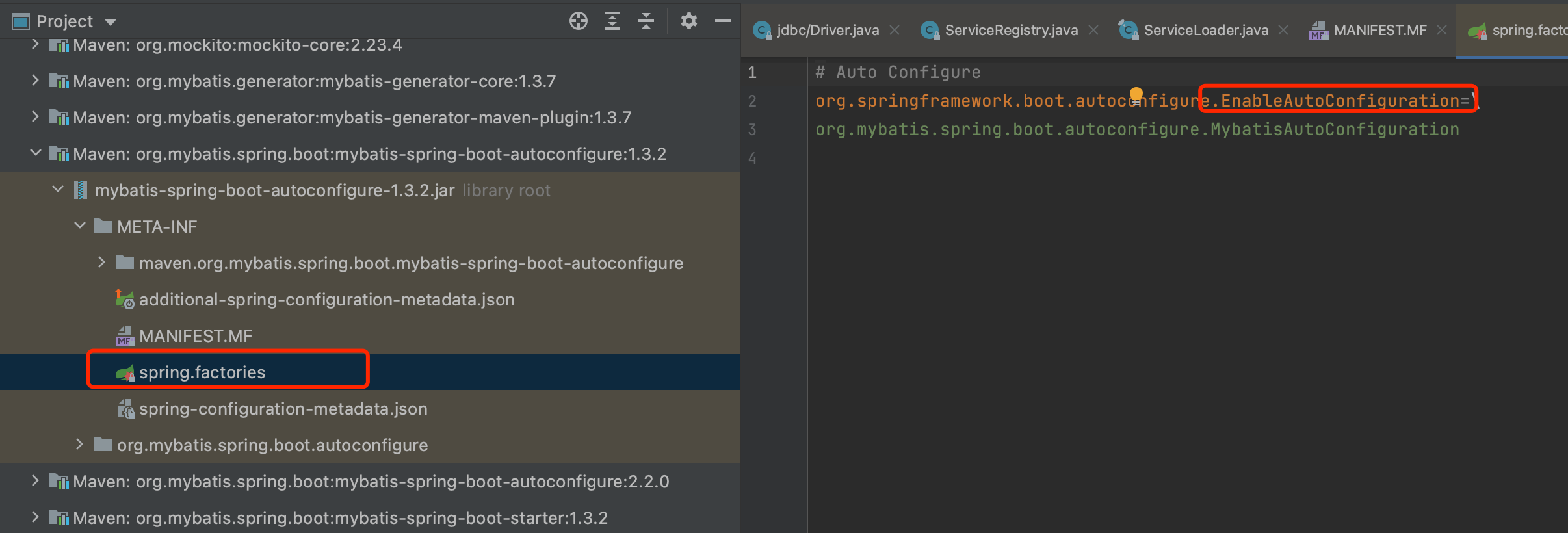Viewport: 1568px width, 533px height.
Task: Click the additional-spring-configuration-metadata.json file icon
Action: [x=125, y=299]
